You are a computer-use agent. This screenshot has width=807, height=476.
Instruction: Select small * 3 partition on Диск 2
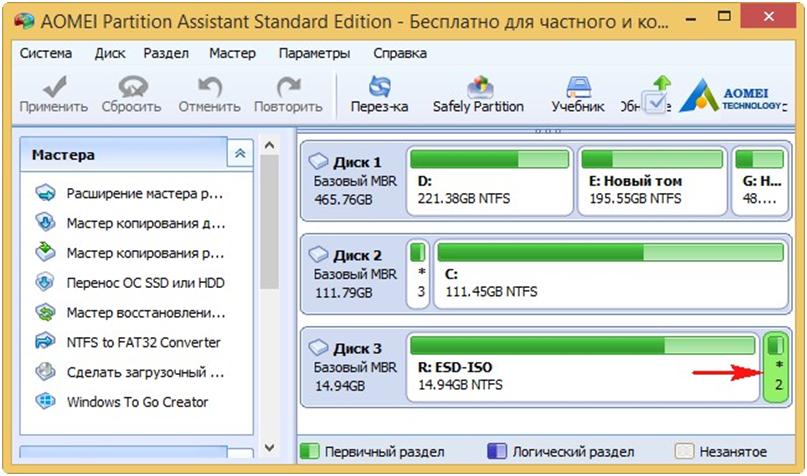coord(418,274)
